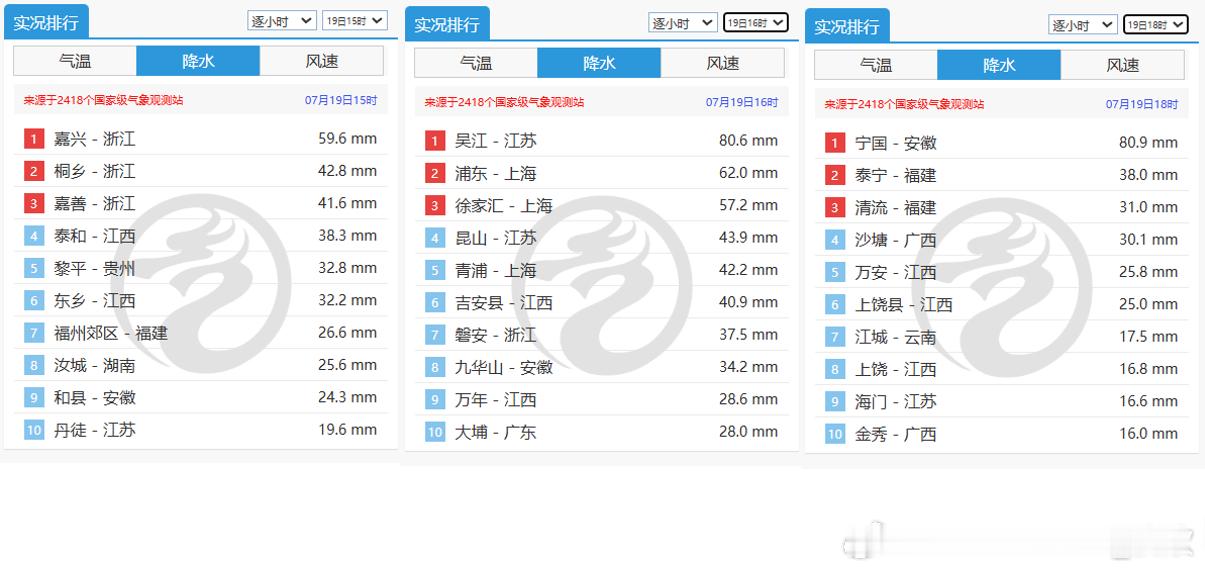Image resolution: width=1205 pixels, height=571 pixels.
Task: Click the 上饶 - 江西 rank 8 station name
Action: (x=895, y=369)
